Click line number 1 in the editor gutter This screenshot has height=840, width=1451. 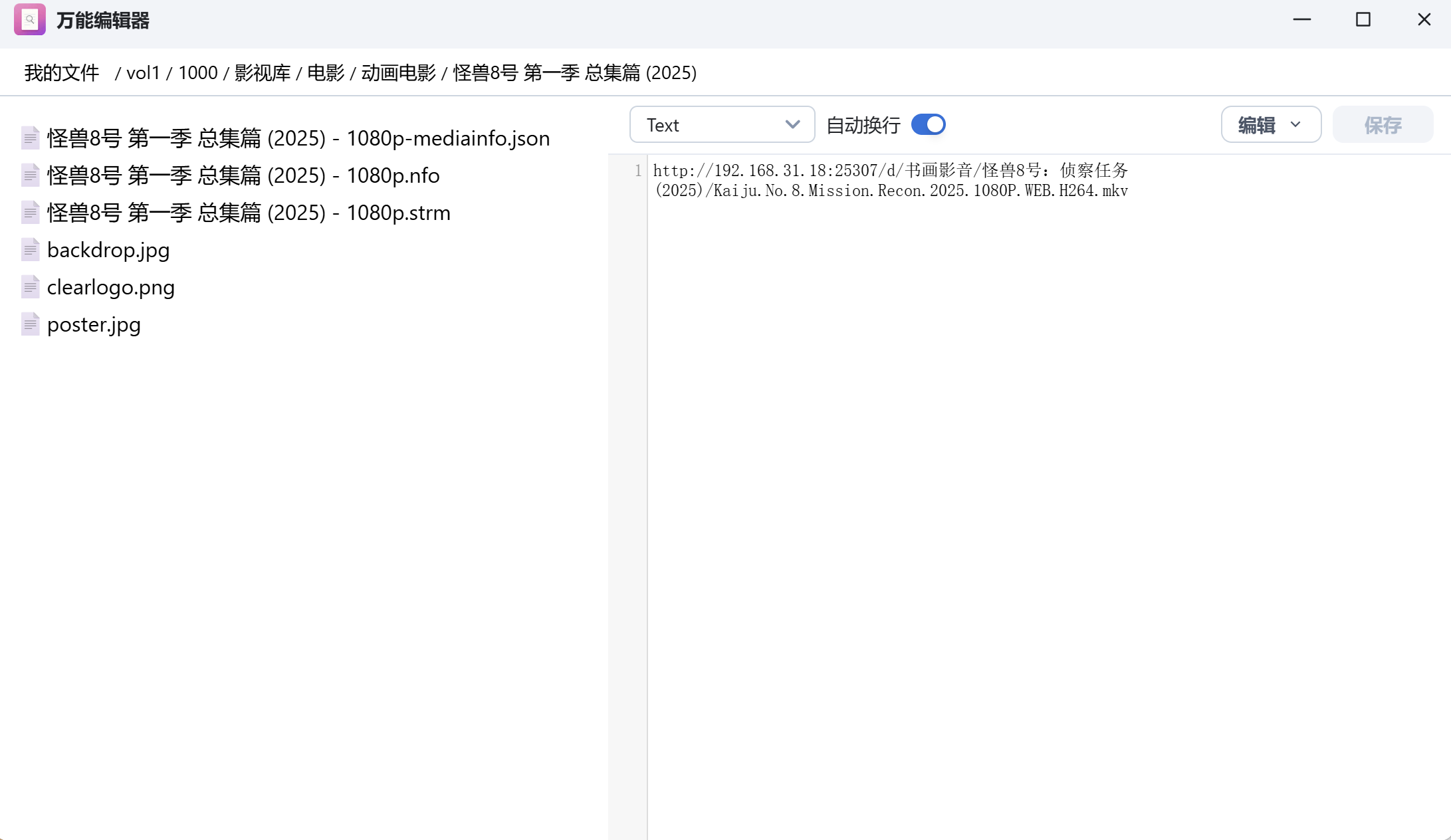coord(638,171)
